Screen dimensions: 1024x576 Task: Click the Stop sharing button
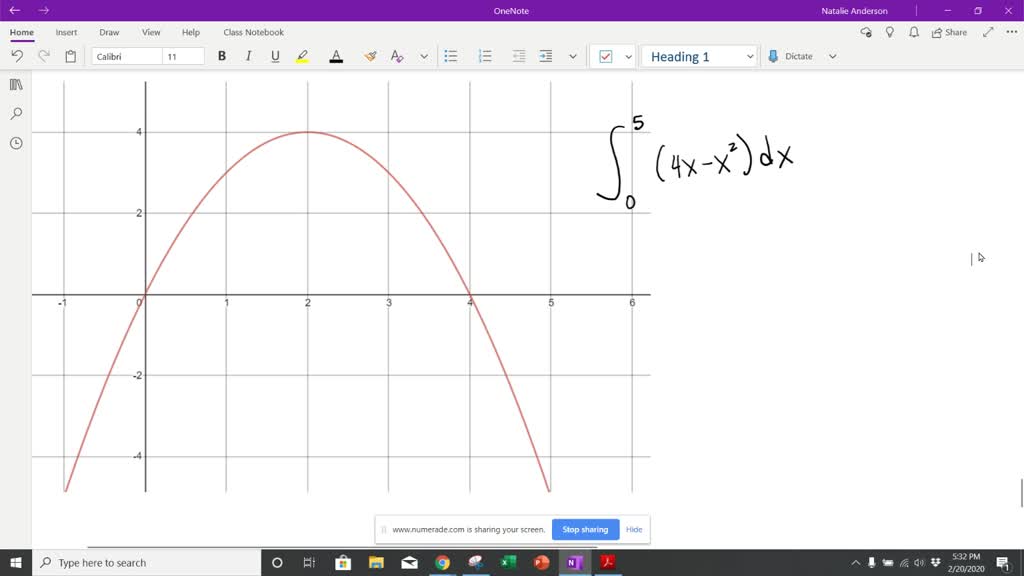[585, 529]
